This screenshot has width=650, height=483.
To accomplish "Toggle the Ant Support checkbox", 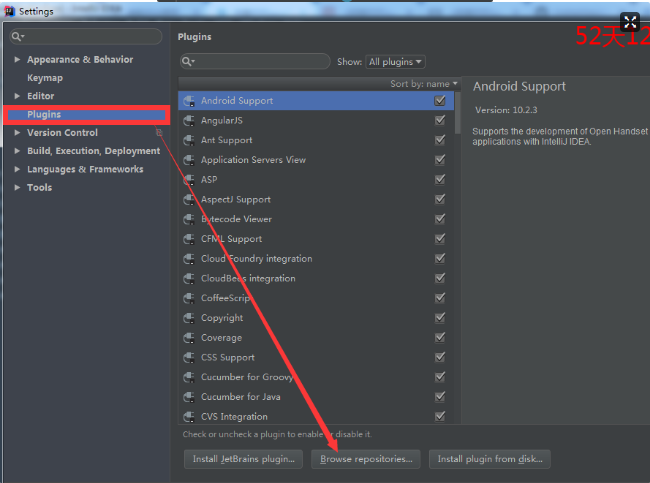I will (x=440, y=140).
